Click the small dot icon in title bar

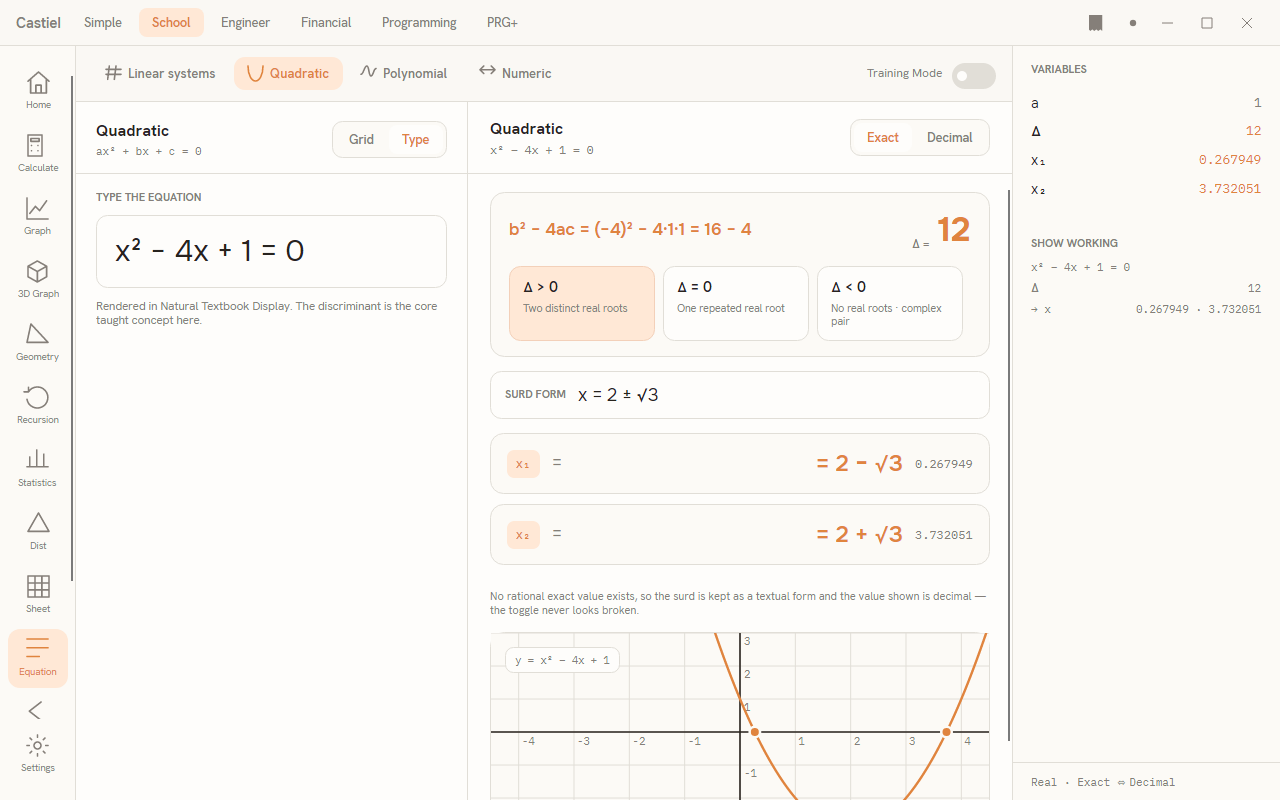click(1133, 23)
